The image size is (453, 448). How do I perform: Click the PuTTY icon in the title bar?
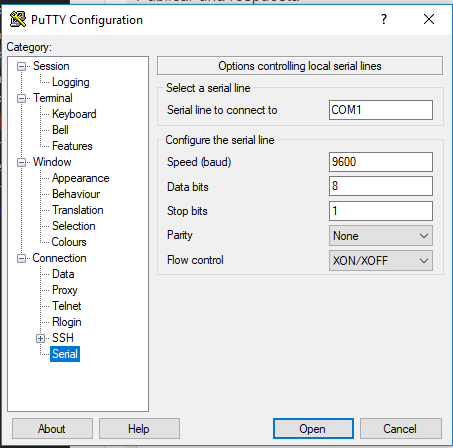[18, 19]
